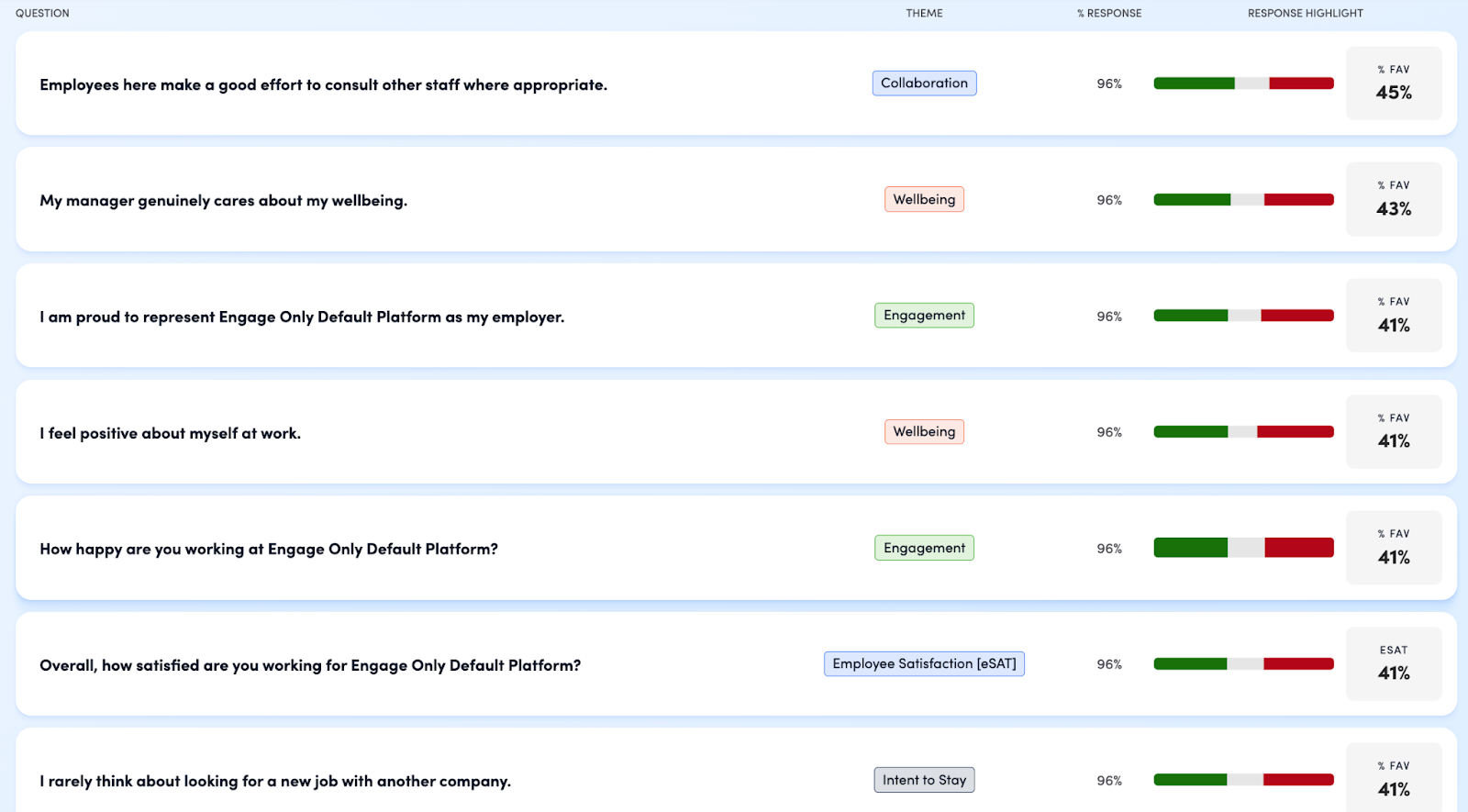Viewport: 1468px width, 812px height.
Task: Click the 45% FAV score card
Action: [1394, 83]
